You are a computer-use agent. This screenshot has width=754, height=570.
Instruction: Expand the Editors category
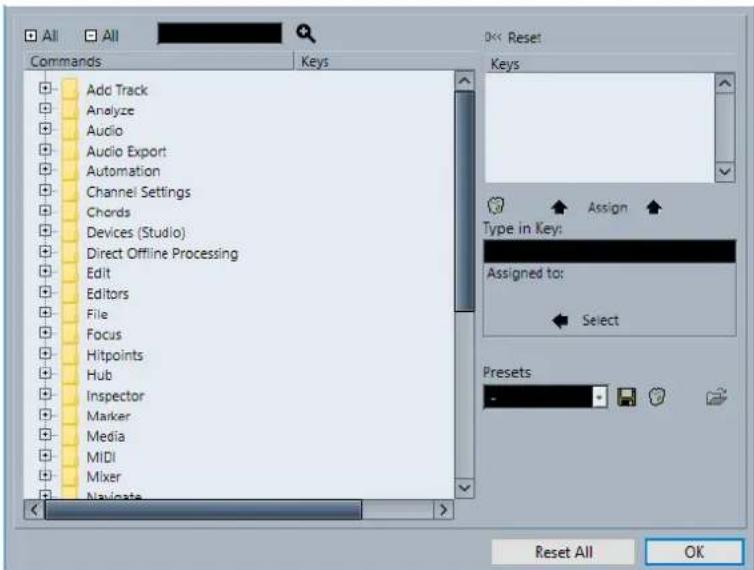[45, 292]
